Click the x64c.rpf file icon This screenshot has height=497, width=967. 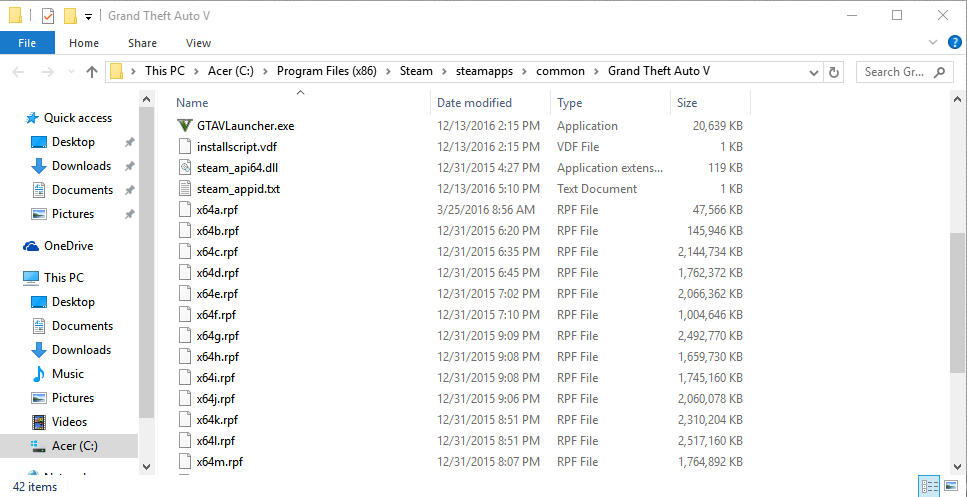pyautogui.click(x=184, y=252)
